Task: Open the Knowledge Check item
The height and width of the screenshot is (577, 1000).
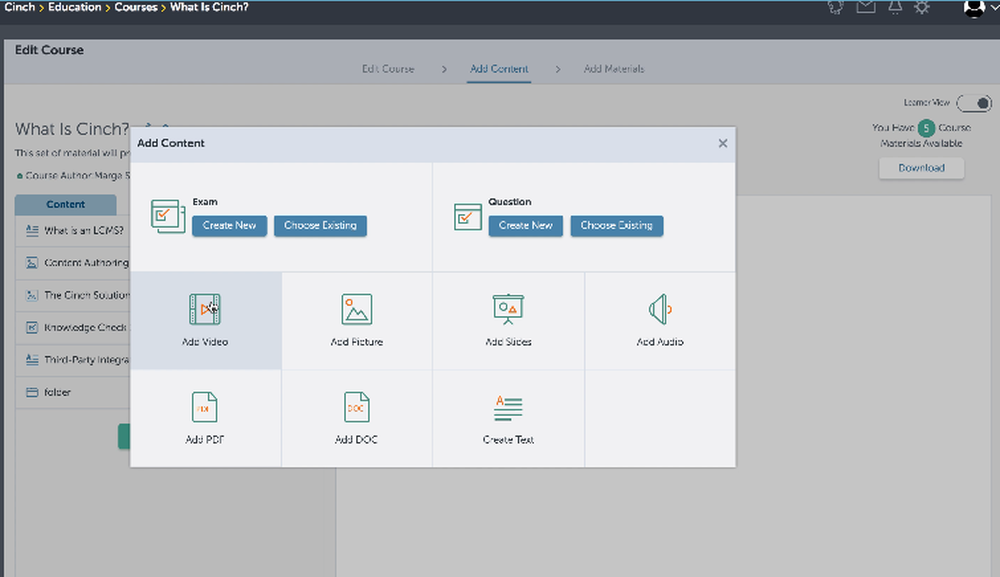Action: [85, 328]
